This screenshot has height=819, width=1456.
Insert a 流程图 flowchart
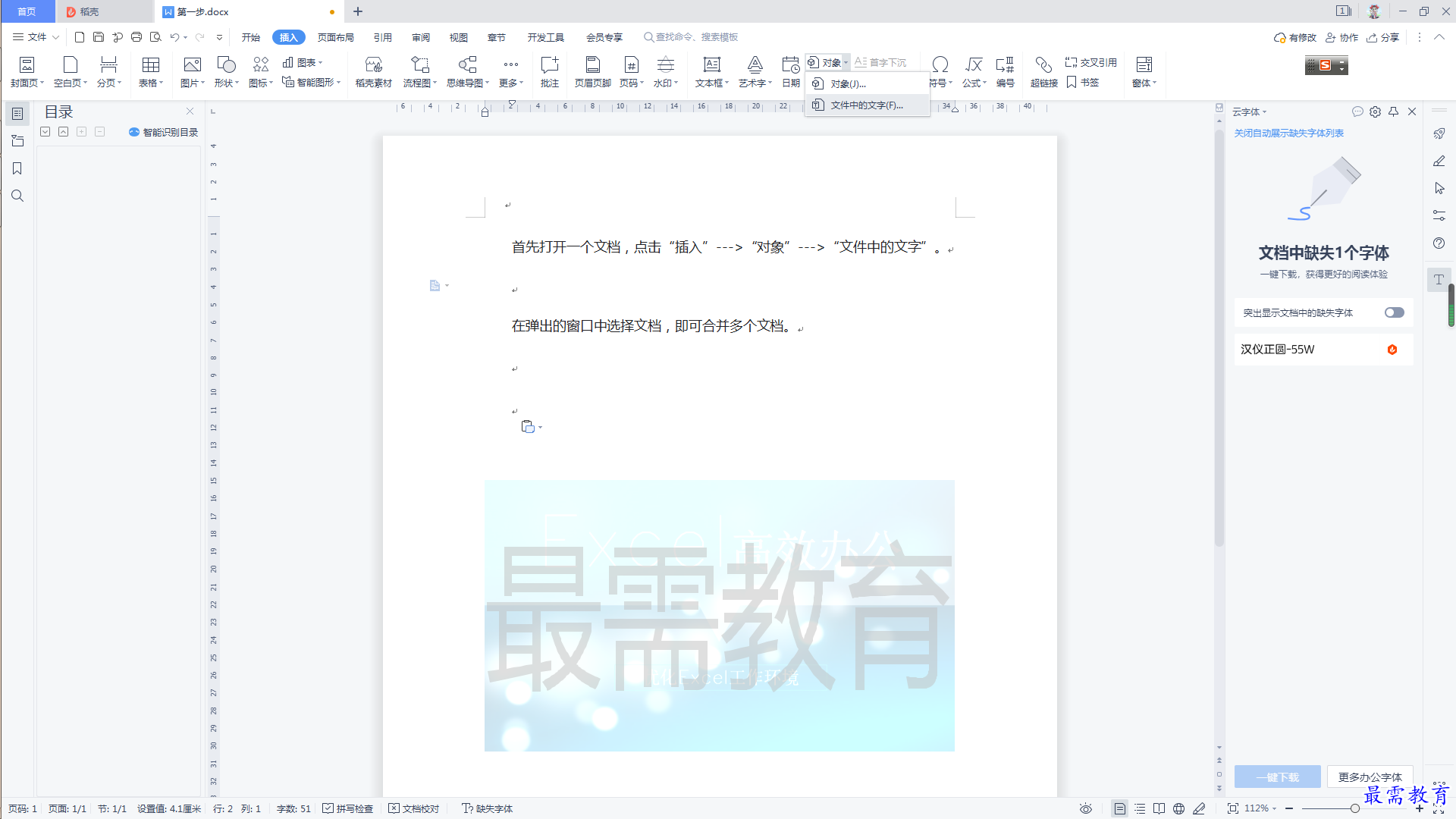[419, 72]
